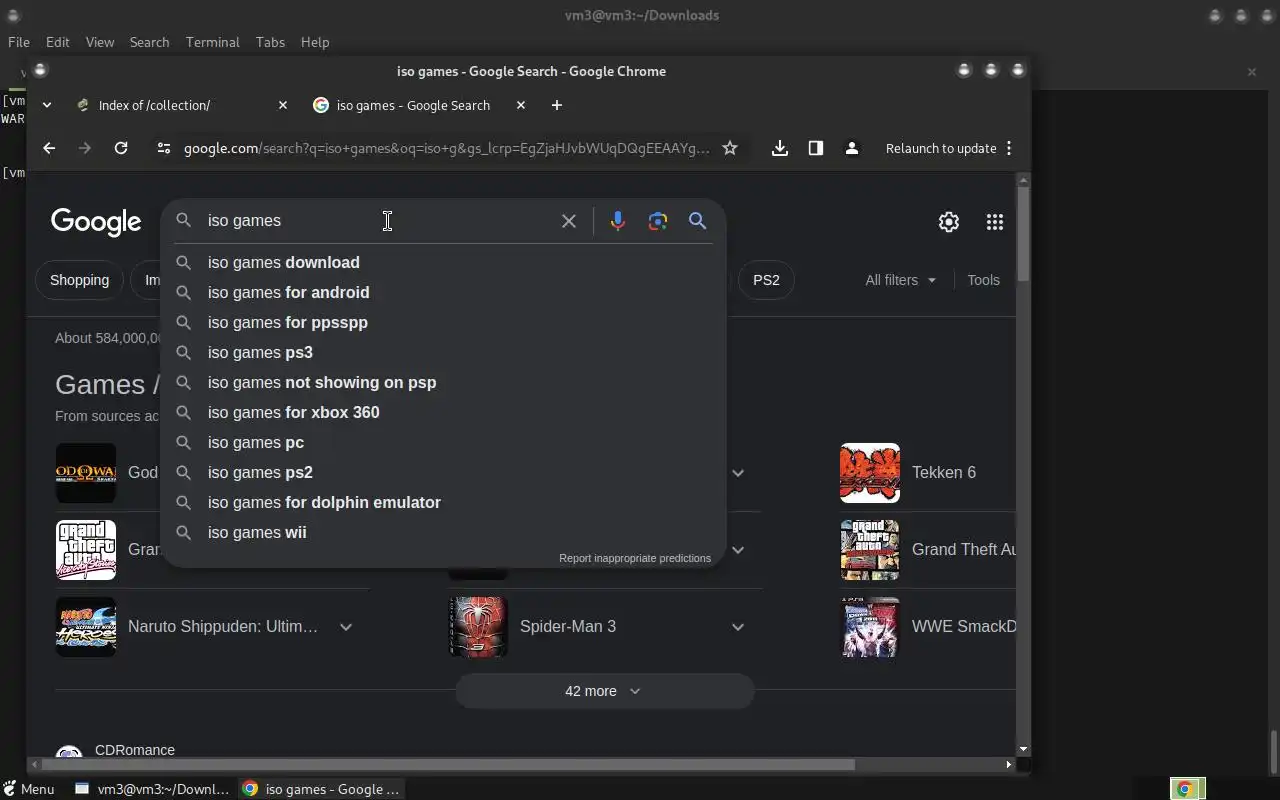Open CDRomance search result
Image resolution: width=1280 pixels, height=800 pixels.
(135, 750)
